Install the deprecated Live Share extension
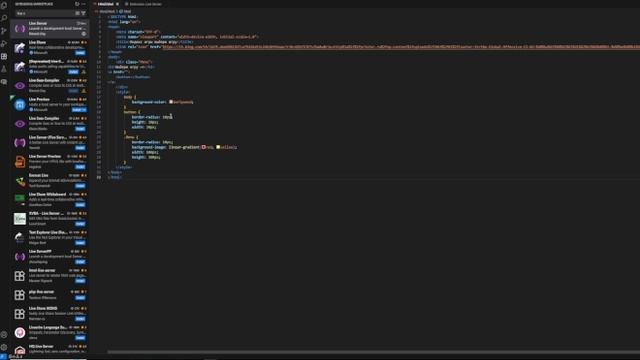 pyautogui.click(x=73, y=72)
